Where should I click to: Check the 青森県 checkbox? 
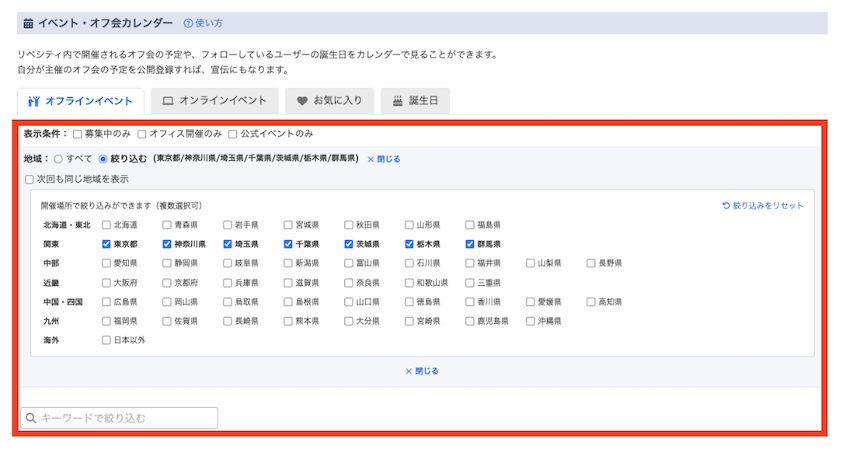[167, 225]
